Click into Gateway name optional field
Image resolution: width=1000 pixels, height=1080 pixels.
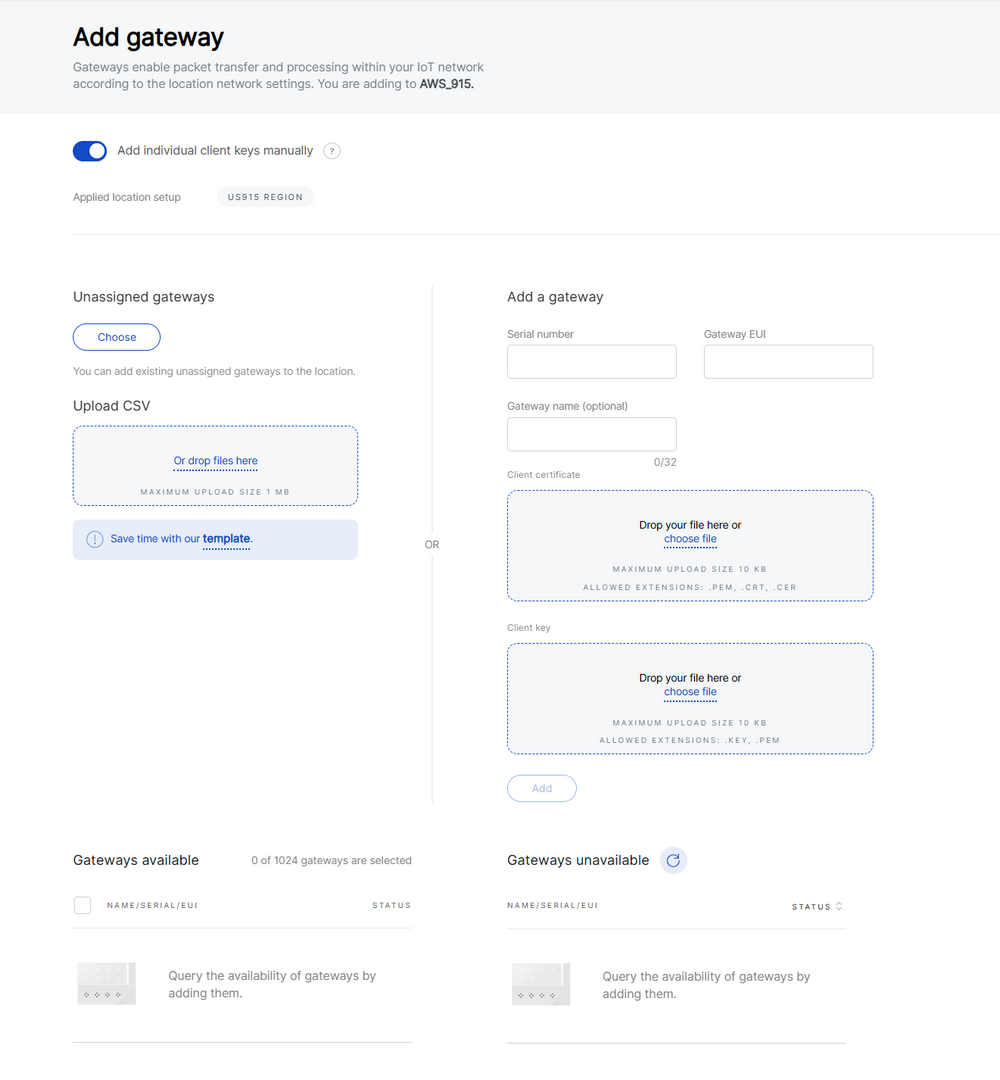pos(591,434)
